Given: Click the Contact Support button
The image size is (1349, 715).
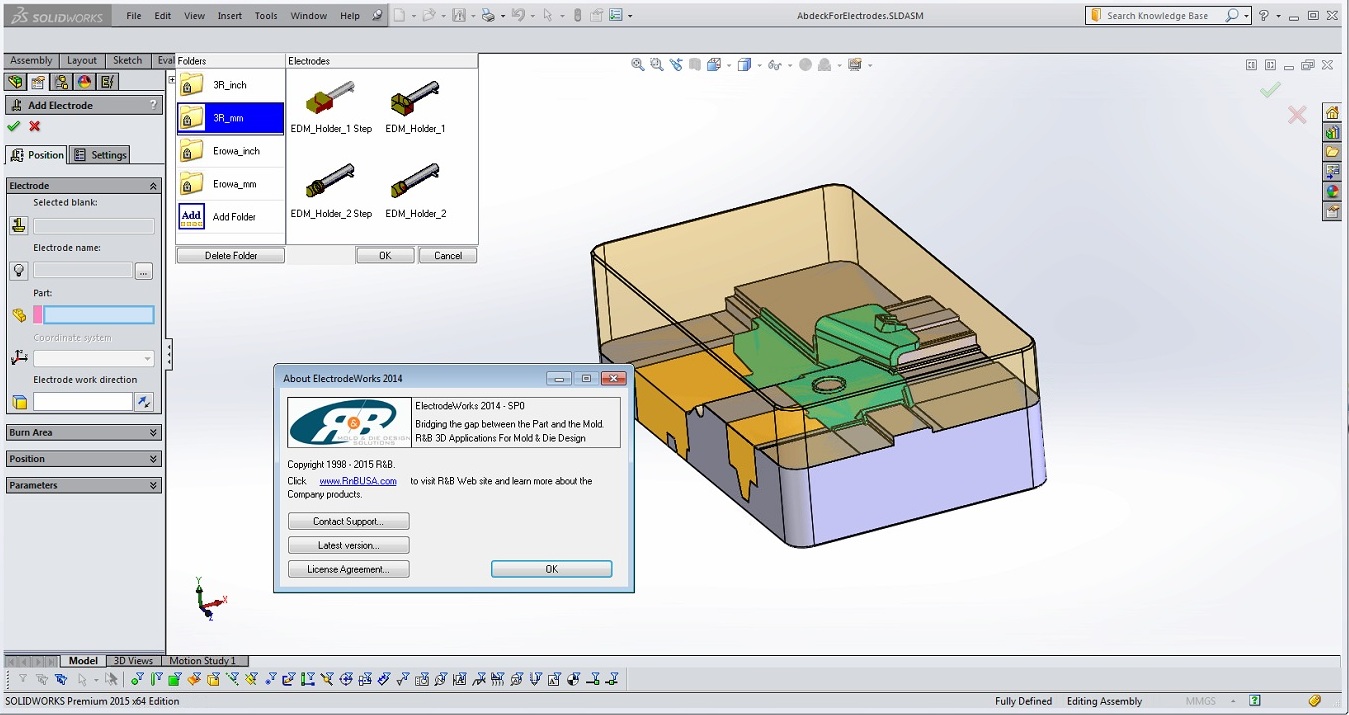Looking at the screenshot, I should 349,522.
